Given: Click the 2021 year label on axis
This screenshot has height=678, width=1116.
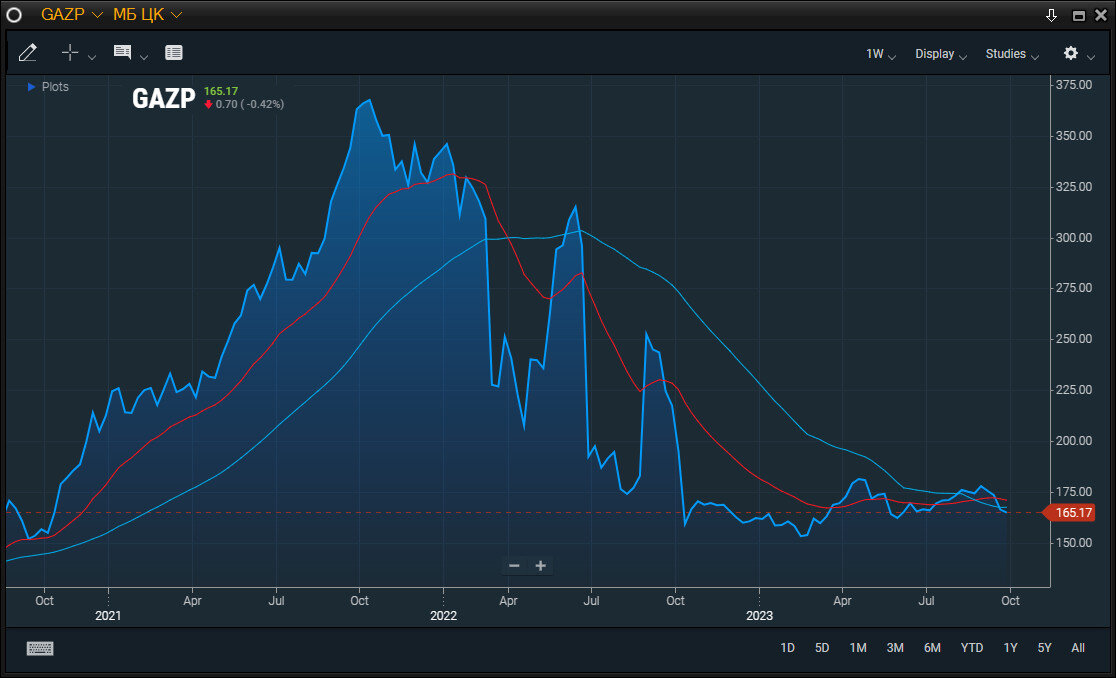Looking at the screenshot, I should click(108, 616).
